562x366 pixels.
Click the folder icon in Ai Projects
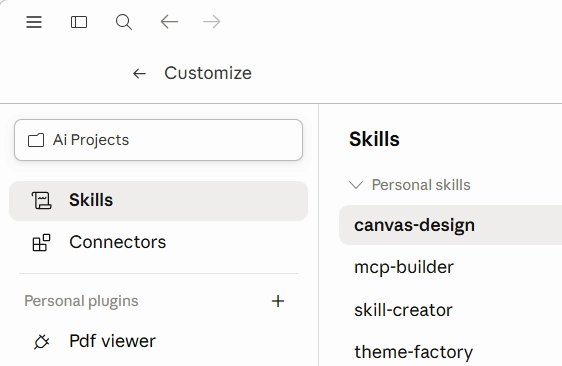[36, 140]
